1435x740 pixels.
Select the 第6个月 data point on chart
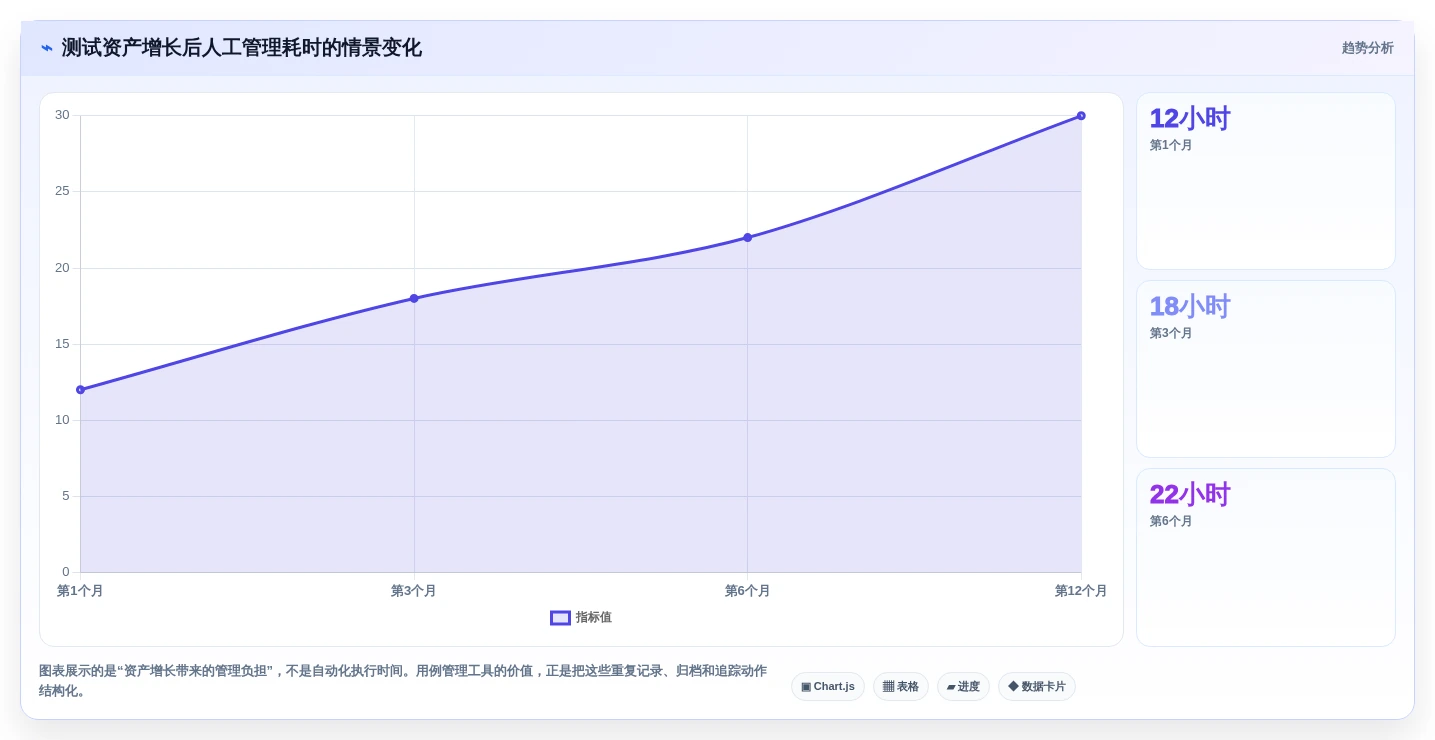(747, 237)
